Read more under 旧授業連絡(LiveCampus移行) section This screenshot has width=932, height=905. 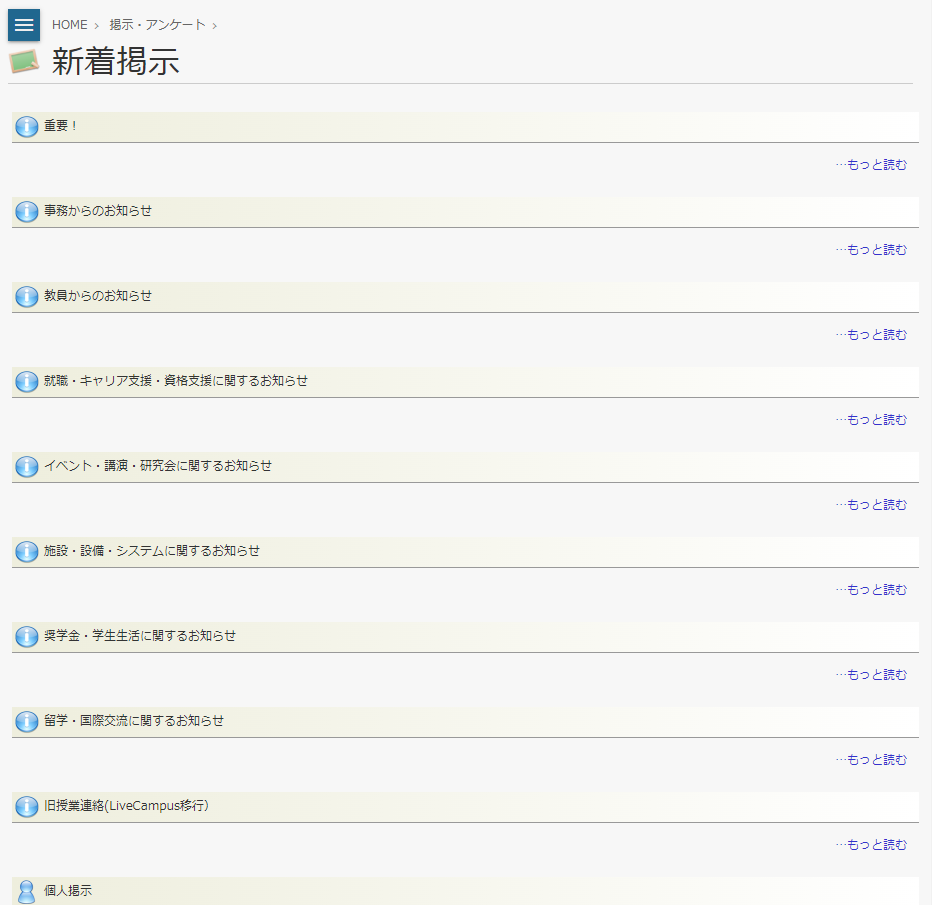[x=871, y=844]
